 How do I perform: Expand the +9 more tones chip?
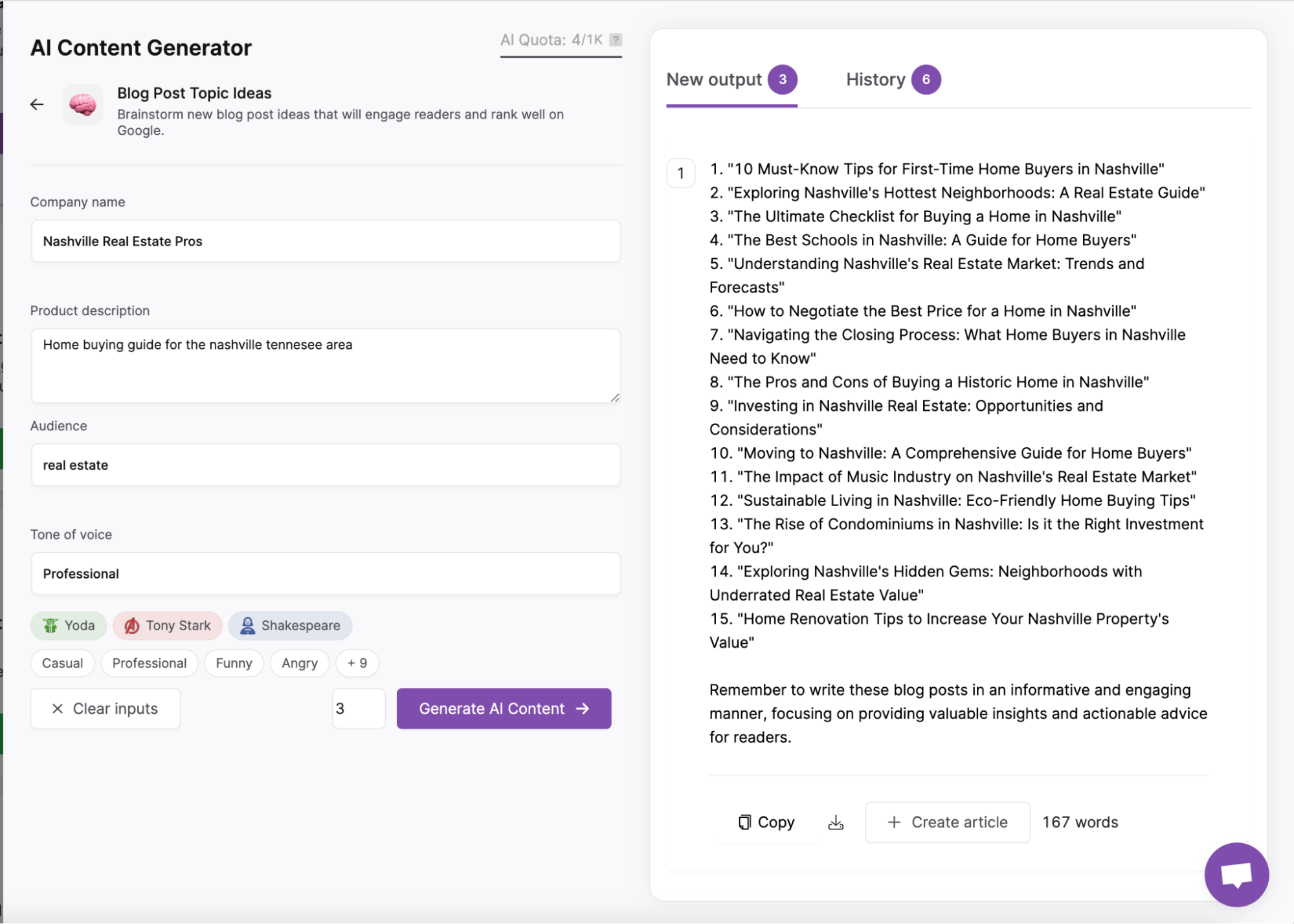(x=357, y=663)
